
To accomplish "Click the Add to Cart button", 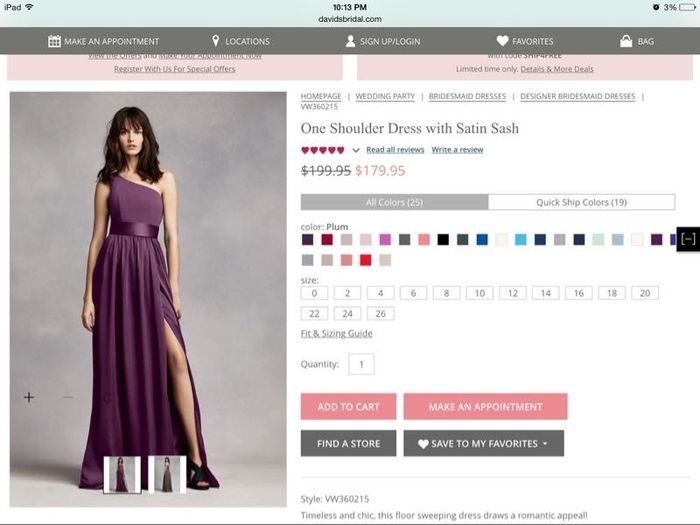I will (x=348, y=407).
